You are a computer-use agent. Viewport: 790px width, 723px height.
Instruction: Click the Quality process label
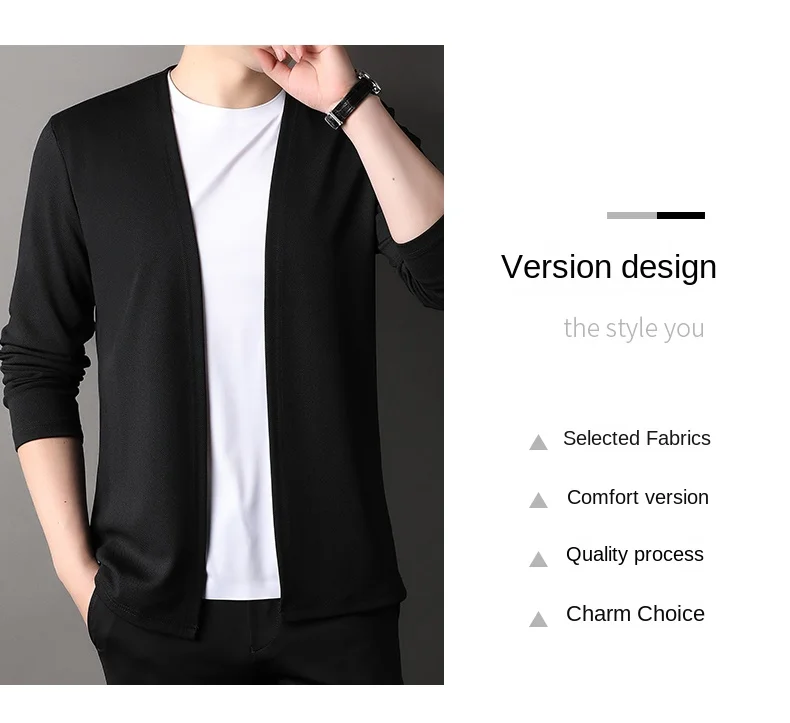pos(634,555)
